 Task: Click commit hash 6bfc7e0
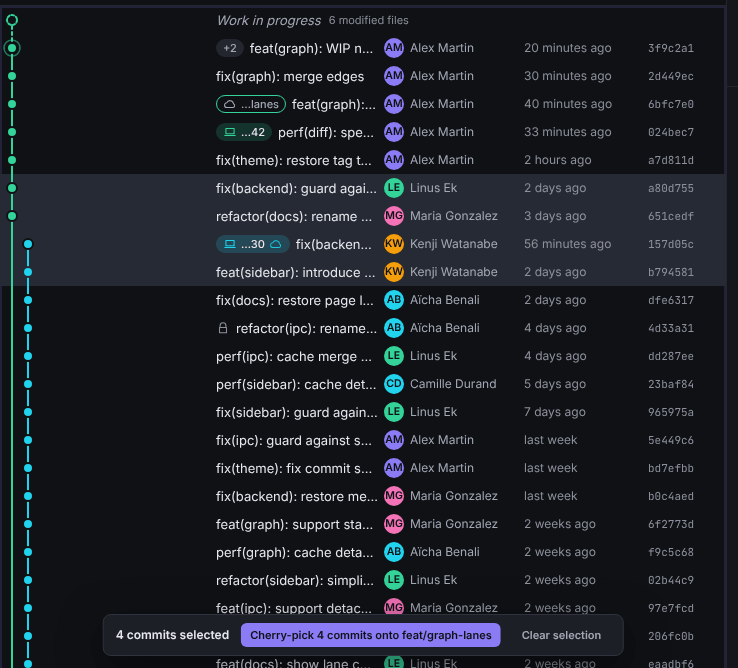point(671,104)
